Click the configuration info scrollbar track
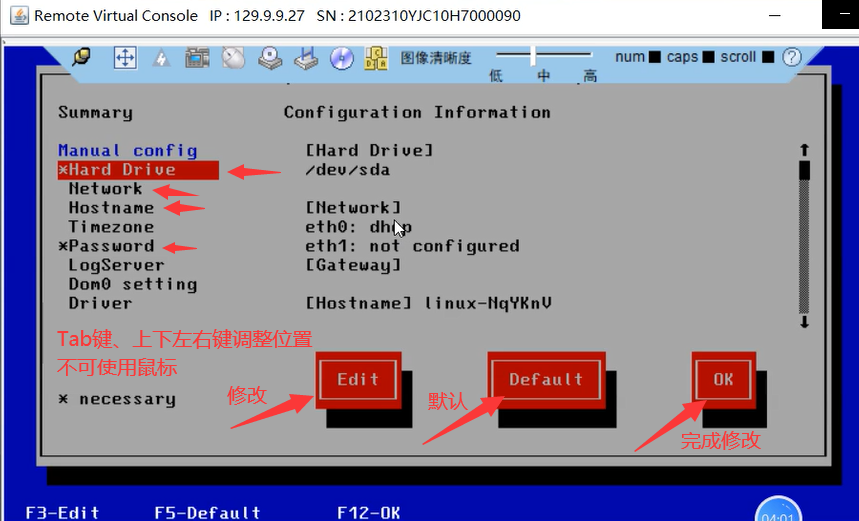This screenshot has height=521, width=859. pyautogui.click(x=804, y=247)
